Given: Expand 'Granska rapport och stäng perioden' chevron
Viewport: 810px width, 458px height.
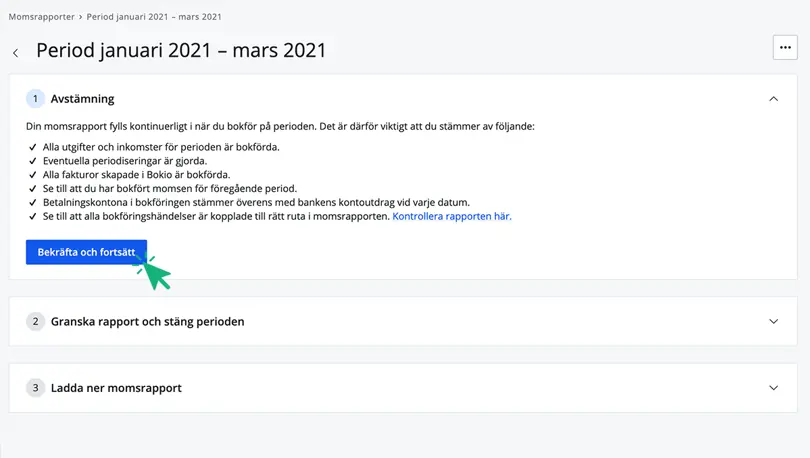Looking at the screenshot, I should (773, 321).
